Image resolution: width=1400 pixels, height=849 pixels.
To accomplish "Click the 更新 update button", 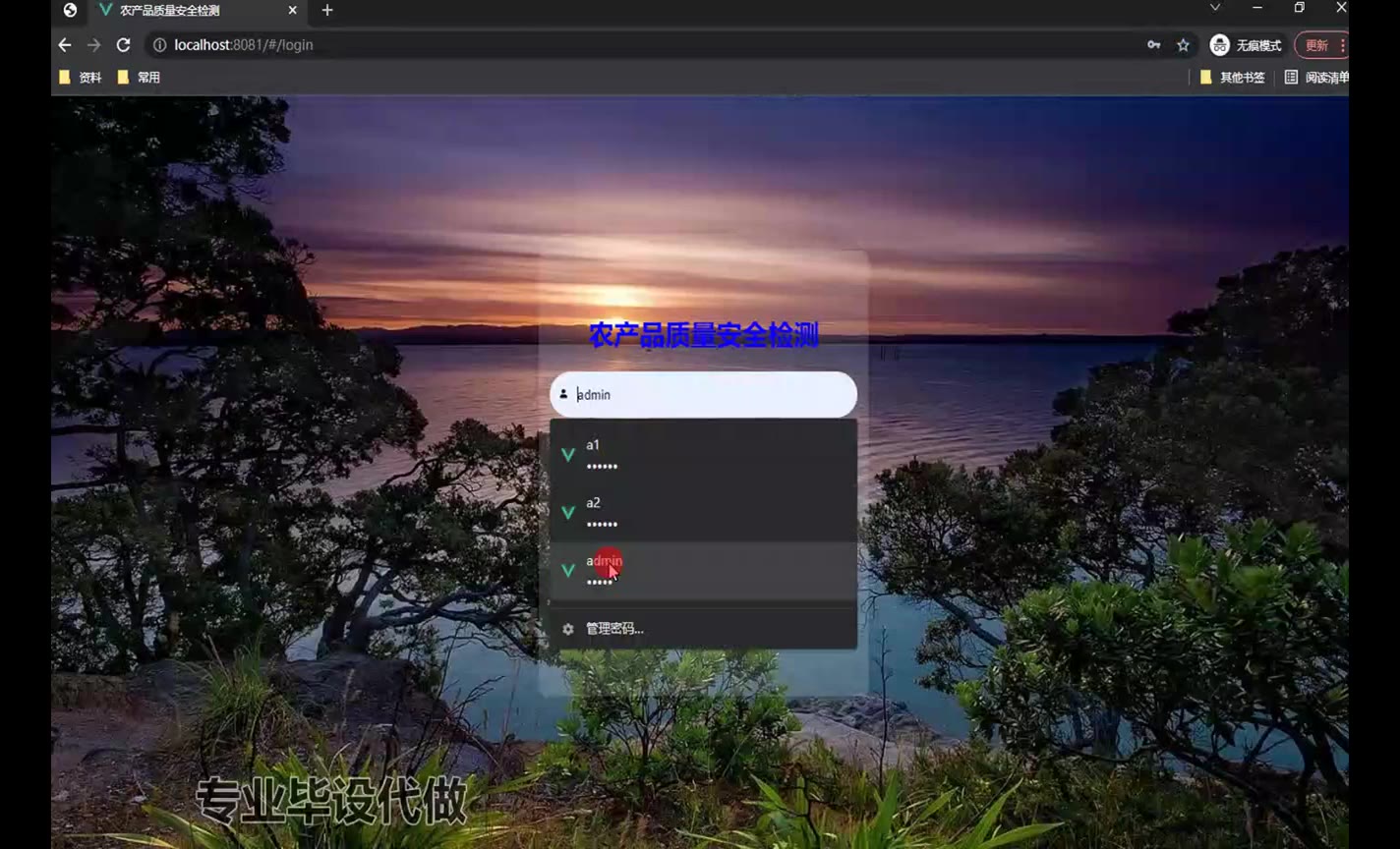I will [x=1322, y=45].
